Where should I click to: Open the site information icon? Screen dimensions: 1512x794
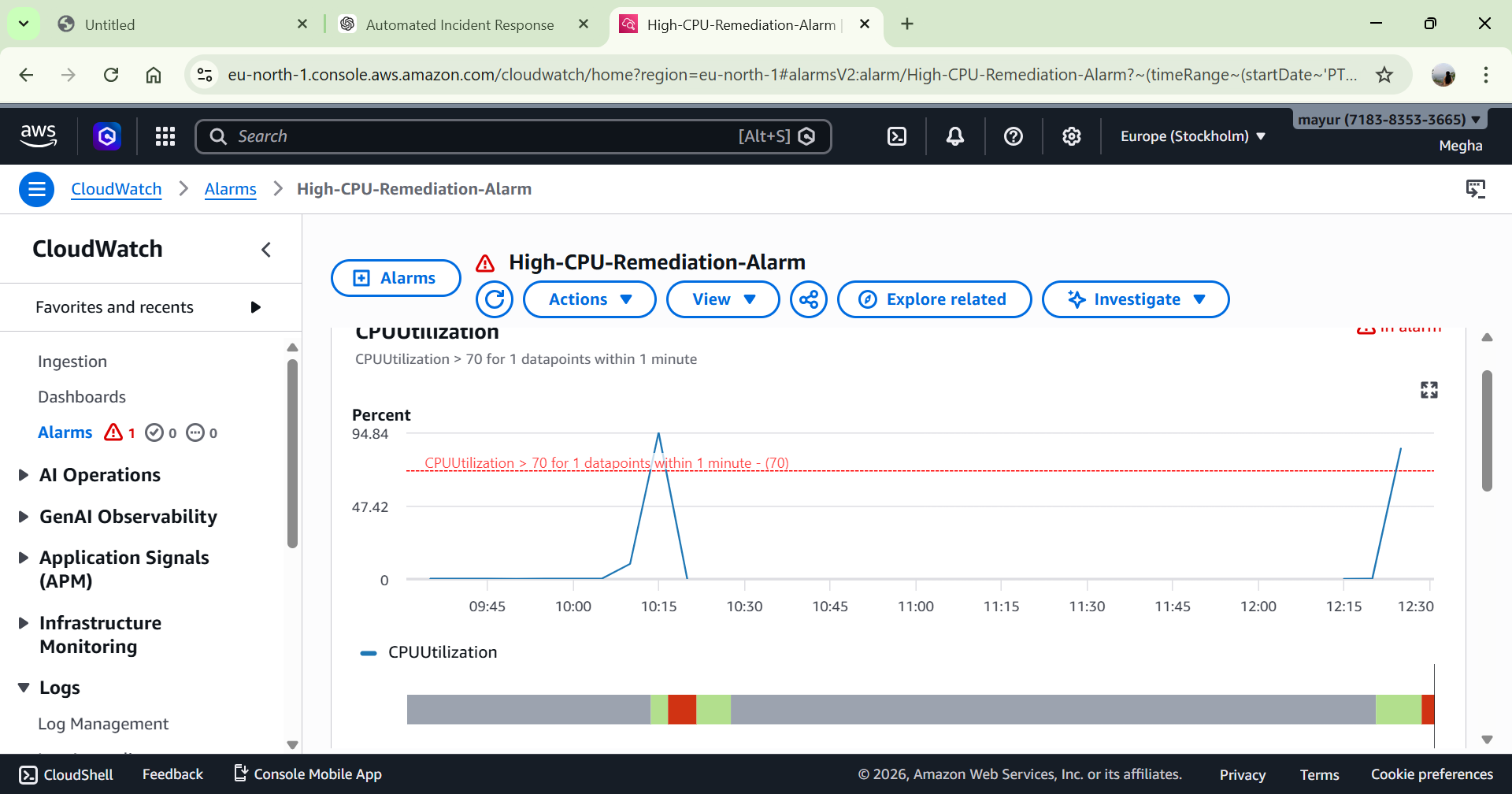pos(205,75)
